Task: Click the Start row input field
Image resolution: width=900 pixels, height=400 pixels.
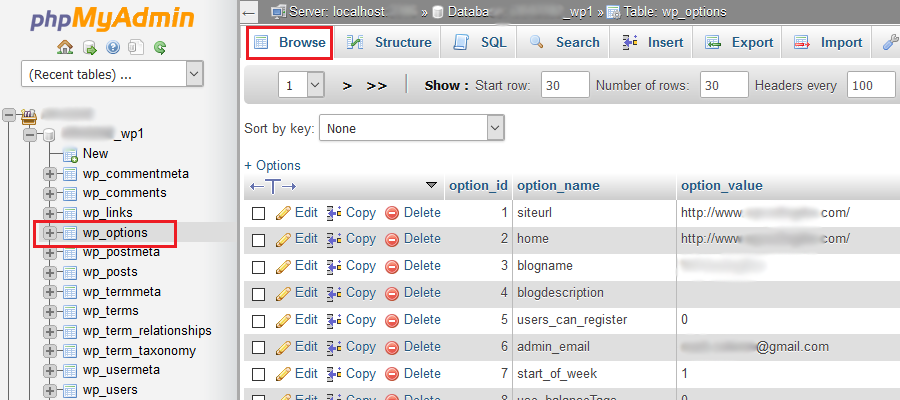Action: pyautogui.click(x=565, y=86)
